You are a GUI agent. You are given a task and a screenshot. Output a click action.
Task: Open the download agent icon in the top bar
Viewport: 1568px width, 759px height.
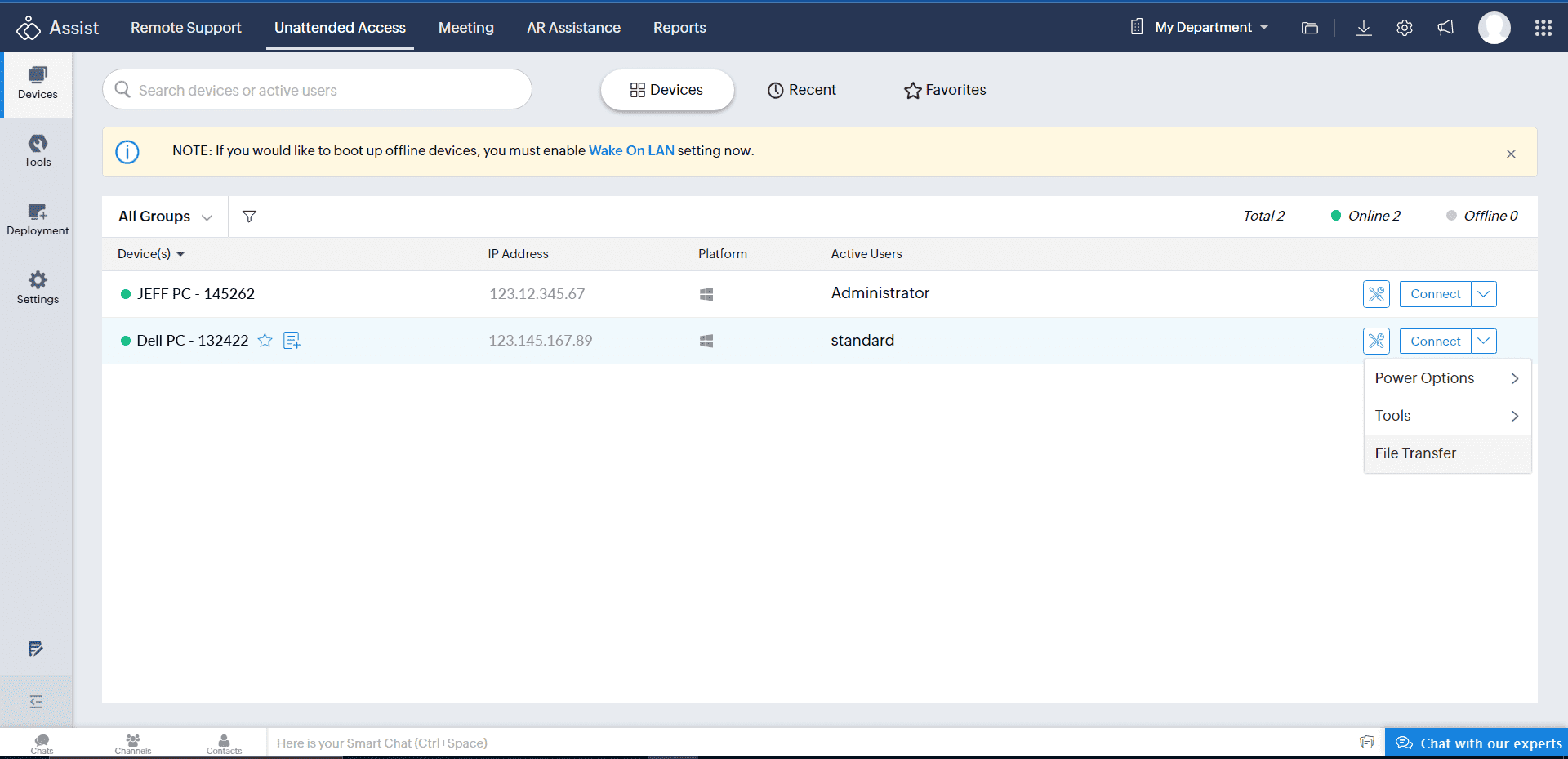click(1363, 27)
